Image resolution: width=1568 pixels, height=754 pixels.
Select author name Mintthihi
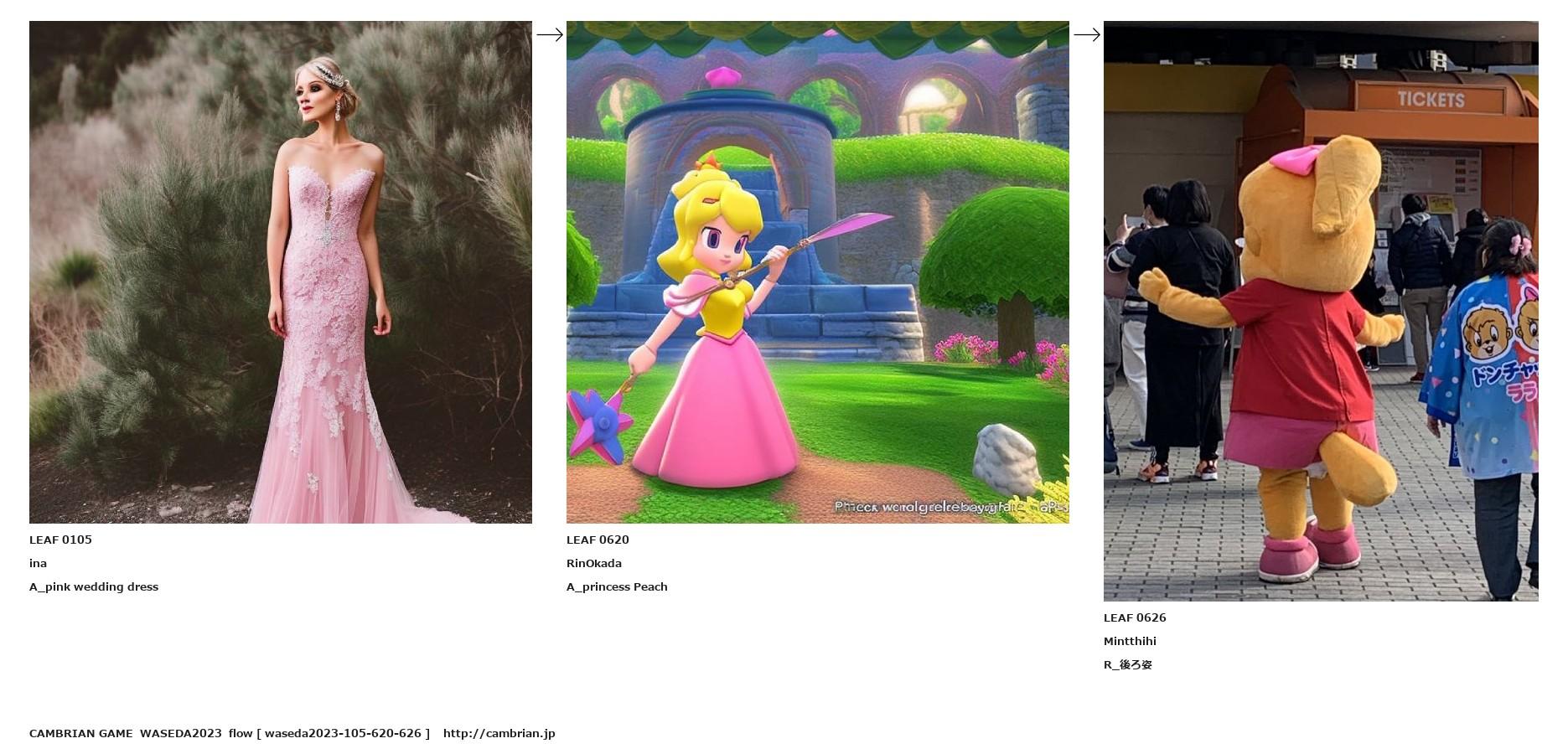(1130, 641)
